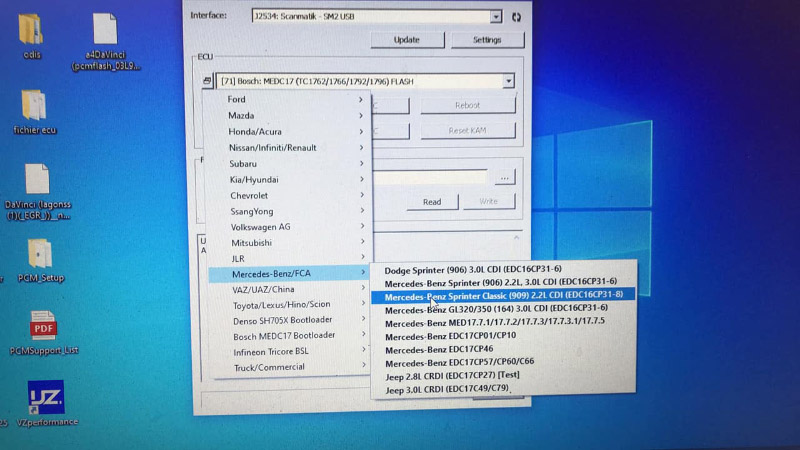This screenshot has width=800, height=450.
Task: Select Dodge Sprinter (906) 3.0L CDI
Action: (503, 269)
